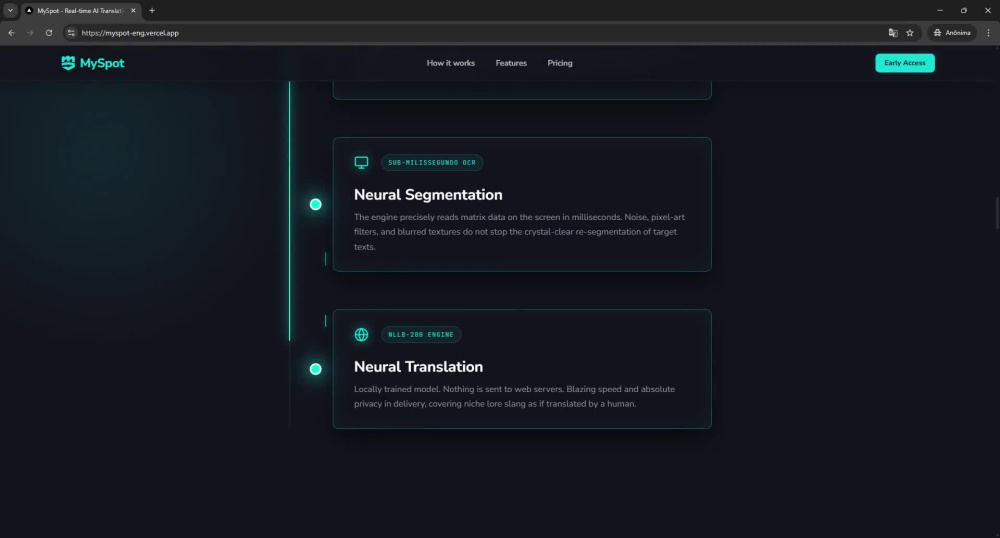Open the MySpot brand name link

click(102, 63)
